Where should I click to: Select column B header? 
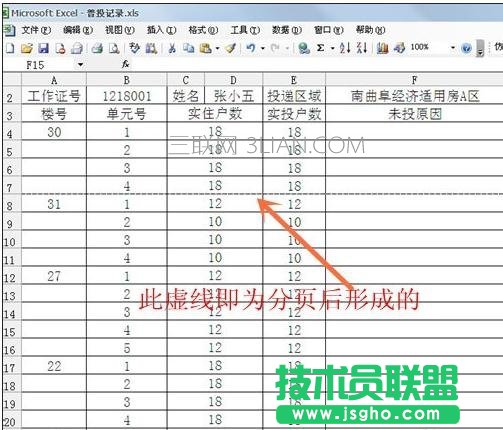pyautogui.click(x=127, y=80)
